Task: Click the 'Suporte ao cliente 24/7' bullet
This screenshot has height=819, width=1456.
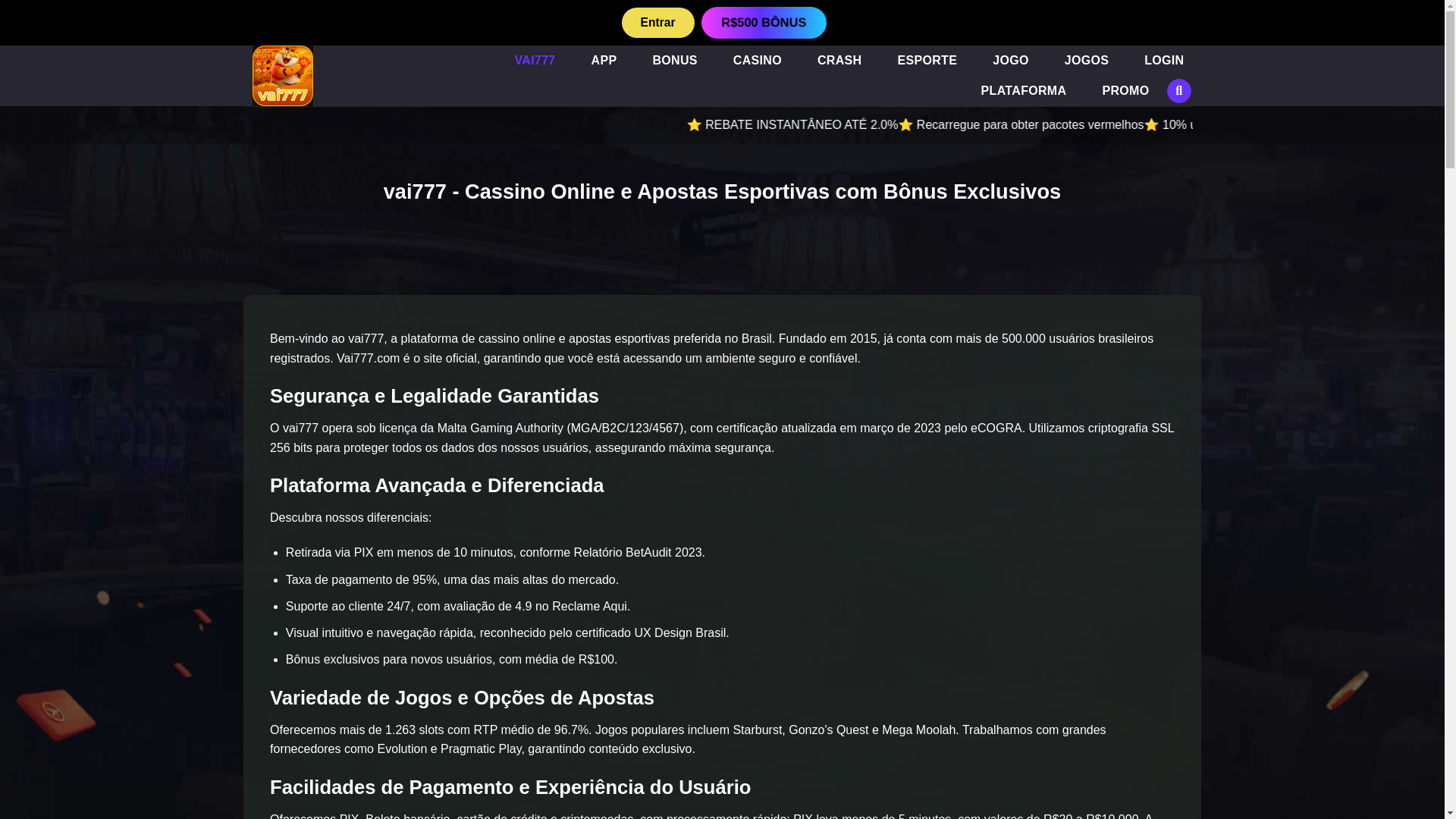Action: point(458,607)
